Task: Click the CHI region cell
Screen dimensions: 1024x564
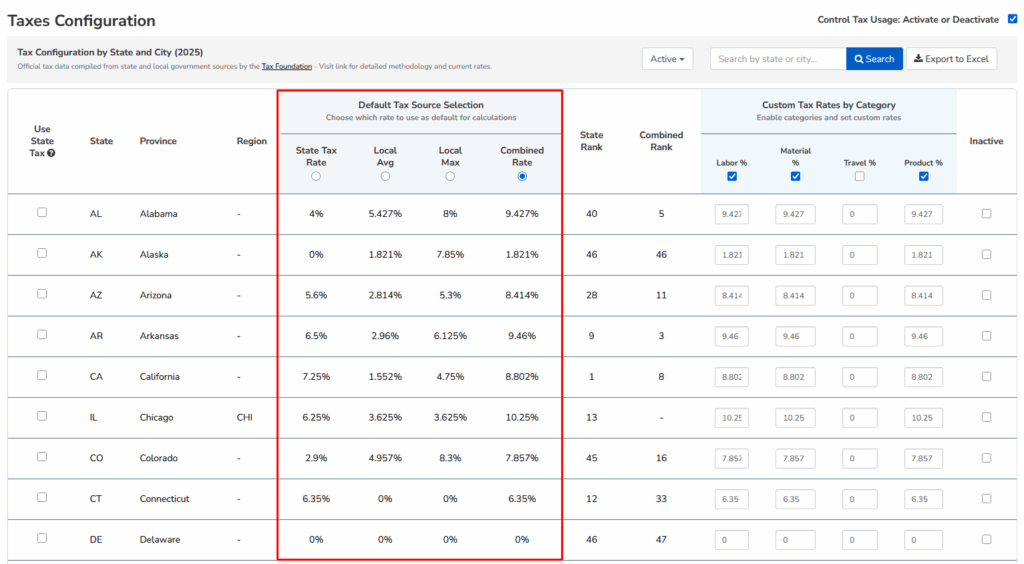Action: tap(244, 417)
